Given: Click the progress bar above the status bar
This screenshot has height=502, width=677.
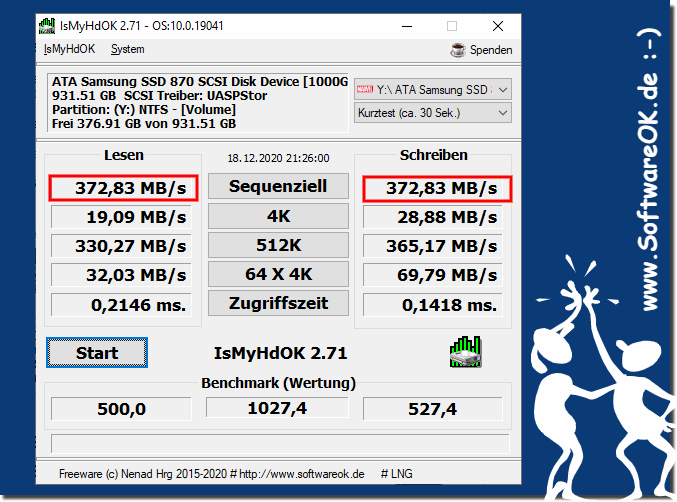Looking at the screenshot, I should (x=280, y=443).
